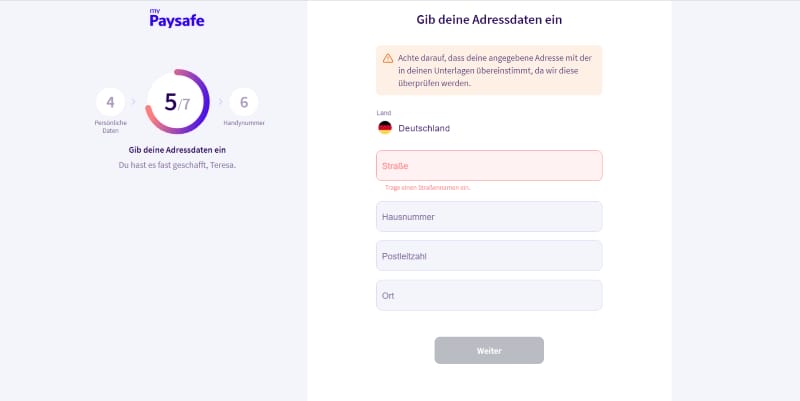Click the arrow between progress ring and step 6
Screen dimensions: 800x401
221,102
